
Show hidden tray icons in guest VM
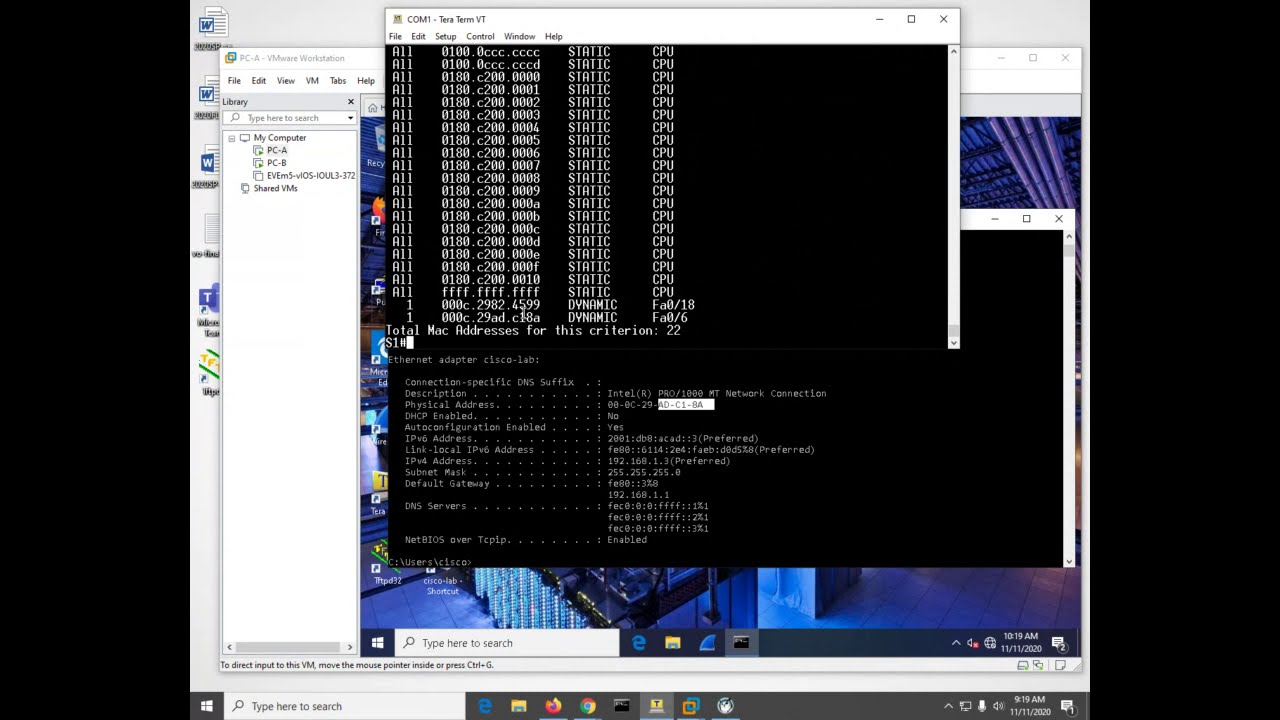coord(956,643)
